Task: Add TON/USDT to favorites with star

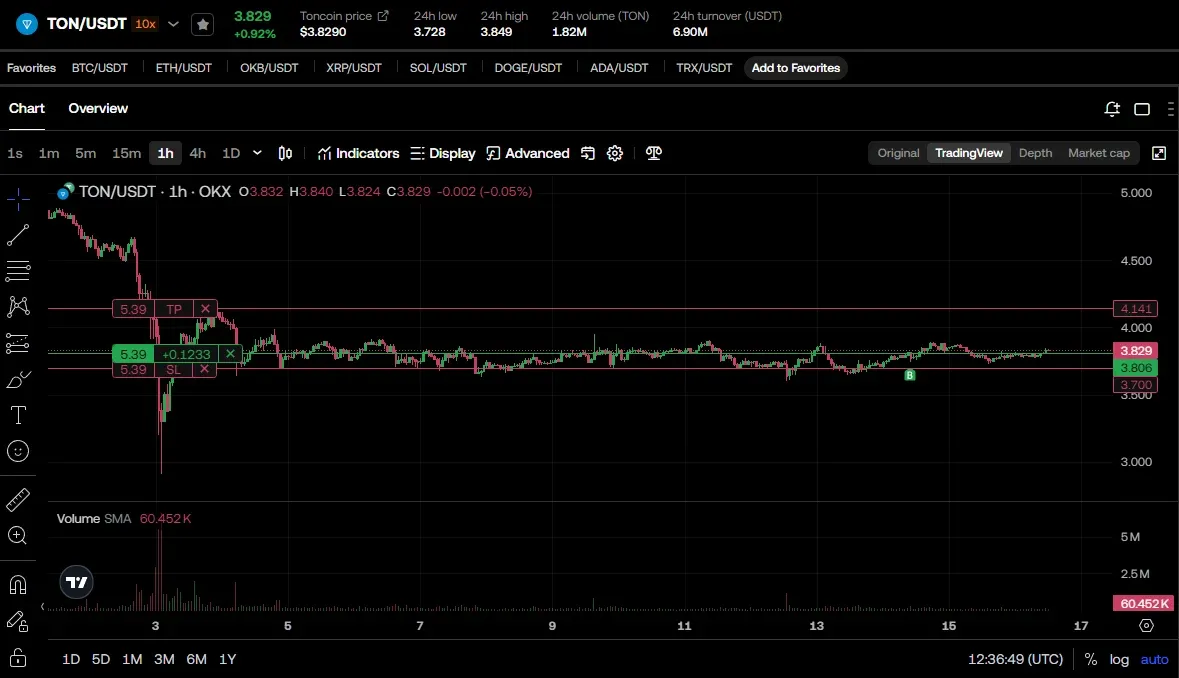Action: pos(203,24)
